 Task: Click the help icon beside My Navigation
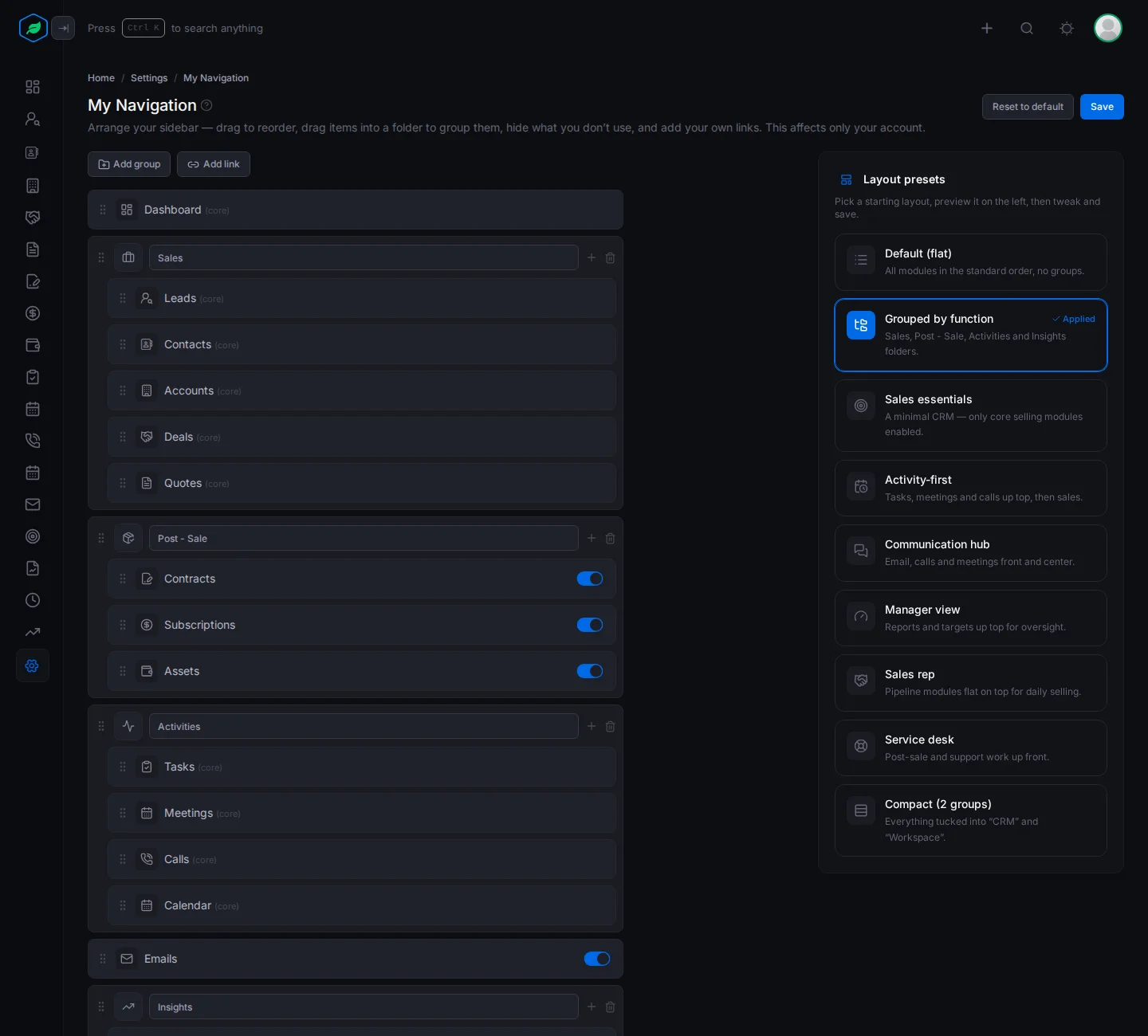tap(206, 105)
